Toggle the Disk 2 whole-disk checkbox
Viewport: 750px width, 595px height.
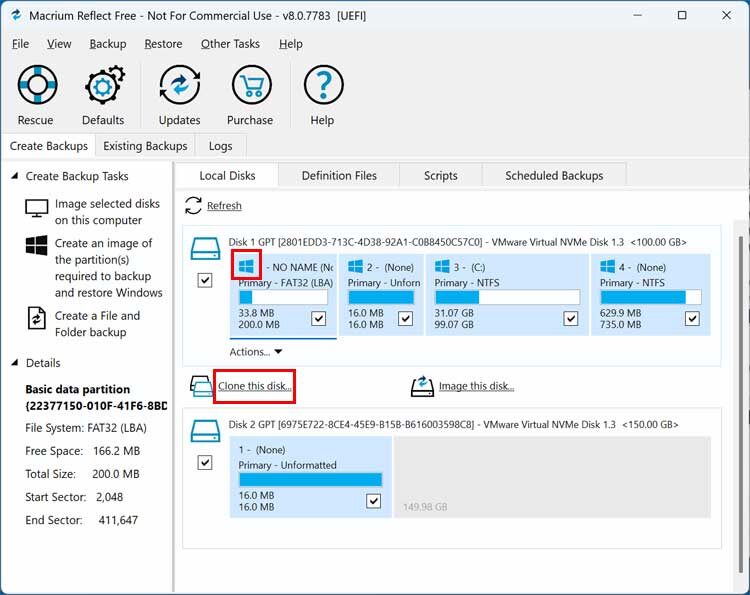[x=205, y=463]
